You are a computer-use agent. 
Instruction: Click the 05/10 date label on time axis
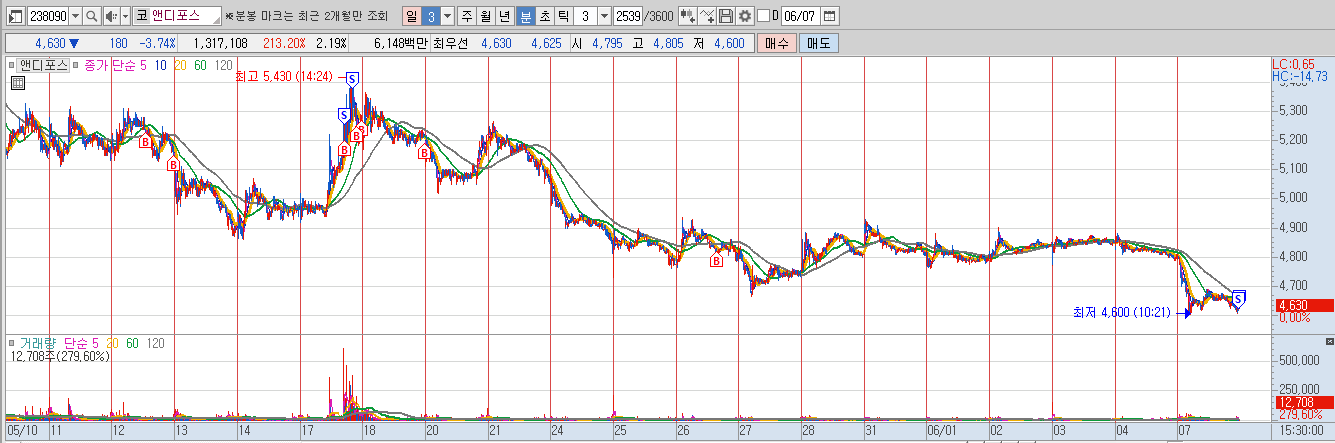(22, 430)
